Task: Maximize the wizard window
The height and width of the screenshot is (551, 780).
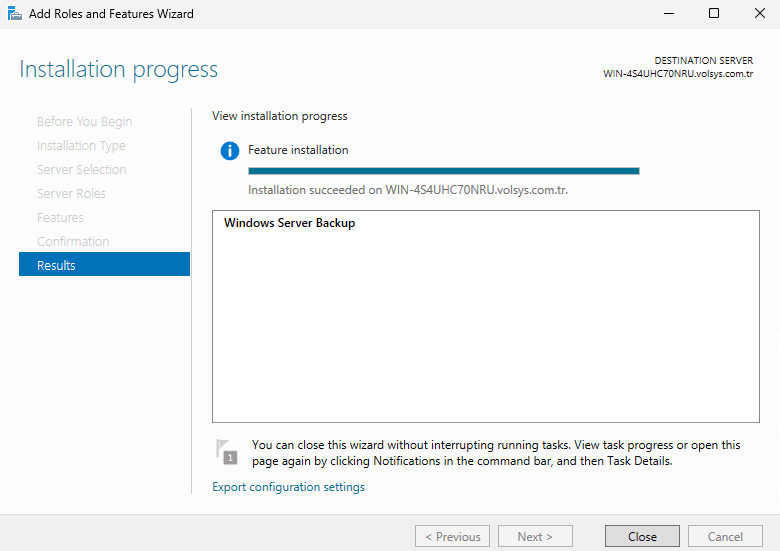Action: (713, 14)
